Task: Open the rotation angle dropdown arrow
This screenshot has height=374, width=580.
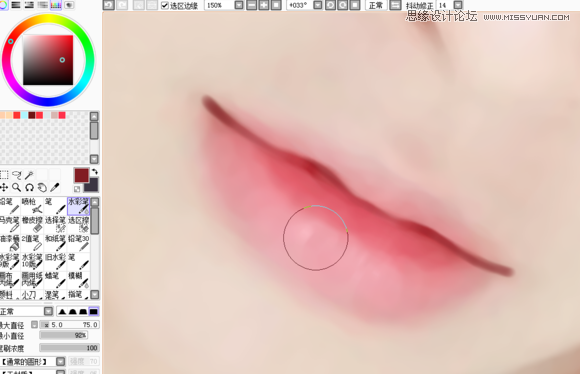Action: [x=318, y=5]
